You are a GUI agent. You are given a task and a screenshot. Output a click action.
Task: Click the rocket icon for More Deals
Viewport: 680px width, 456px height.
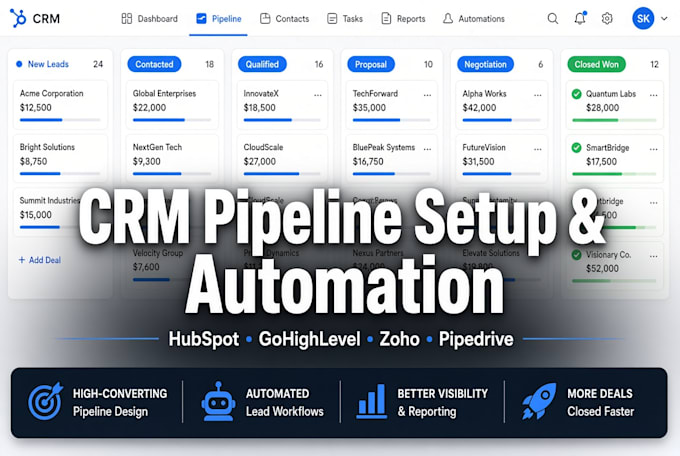coord(539,401)
